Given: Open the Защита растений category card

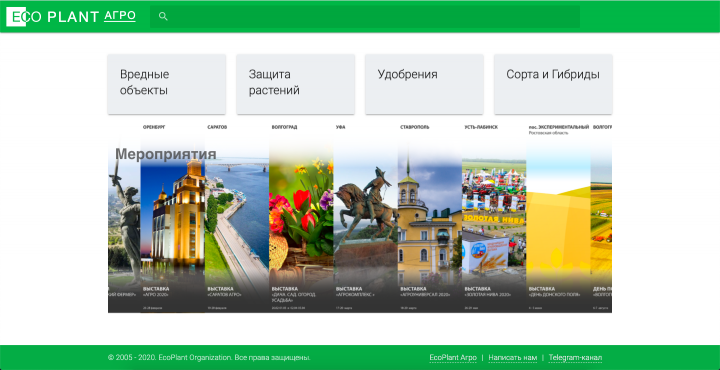Looking at the screenshot, I should 295,84.
